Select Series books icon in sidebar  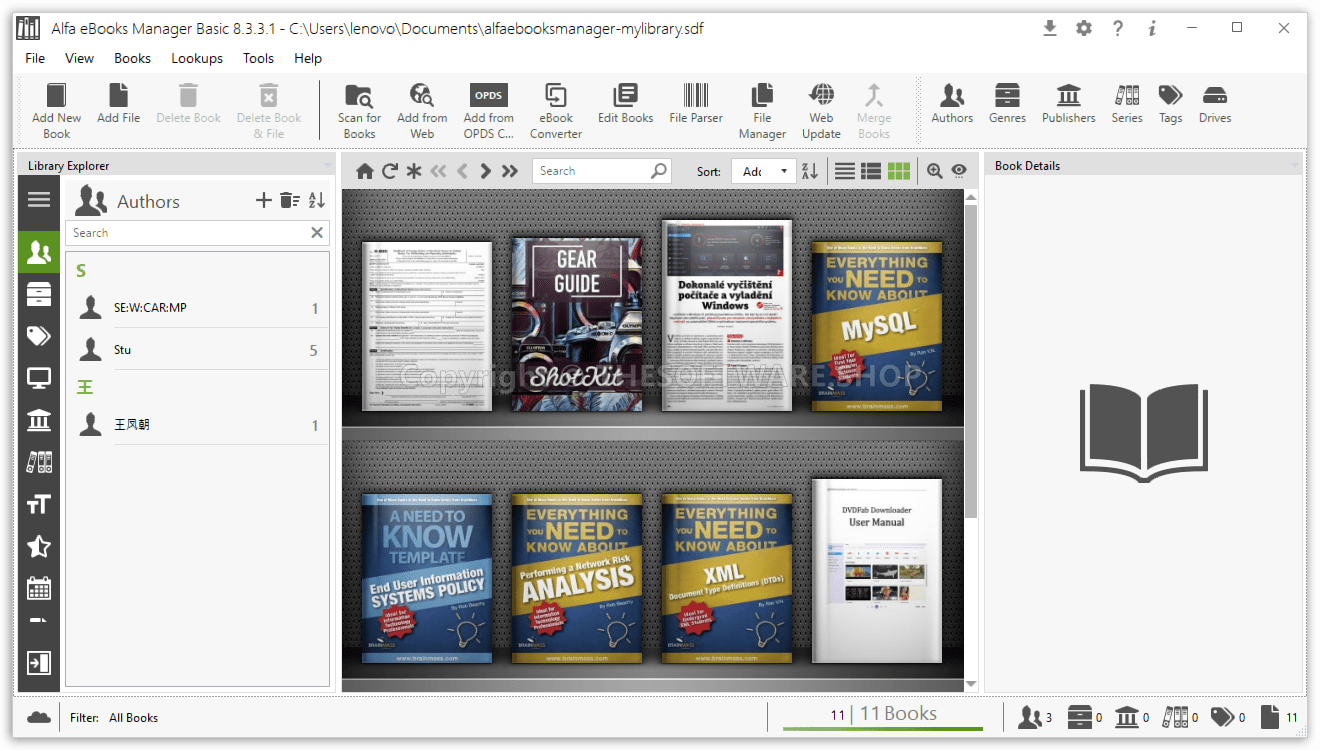pyautogui.click(x=39, y=462)
